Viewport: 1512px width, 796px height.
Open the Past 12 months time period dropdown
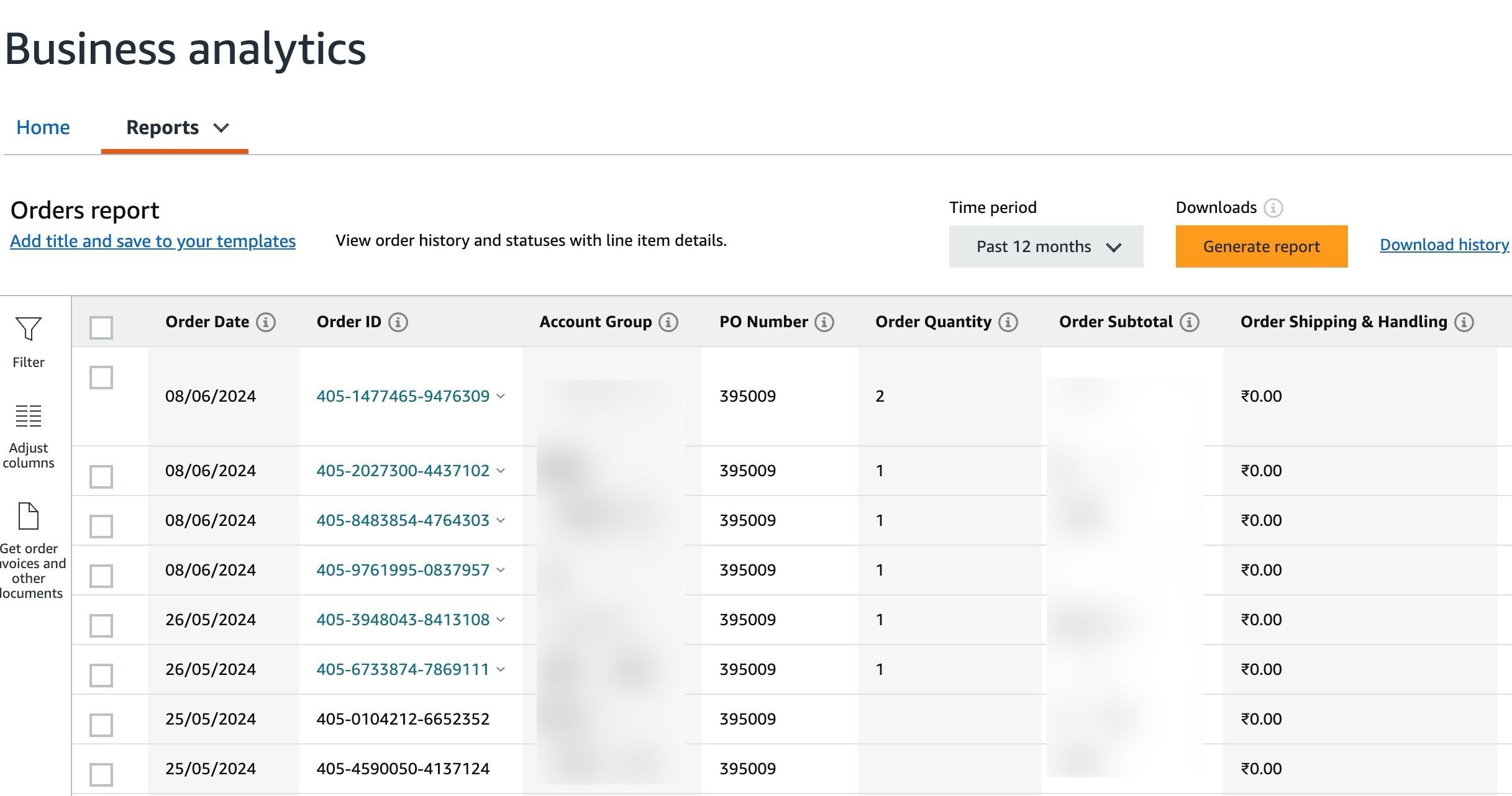[x=1045, y=246]
